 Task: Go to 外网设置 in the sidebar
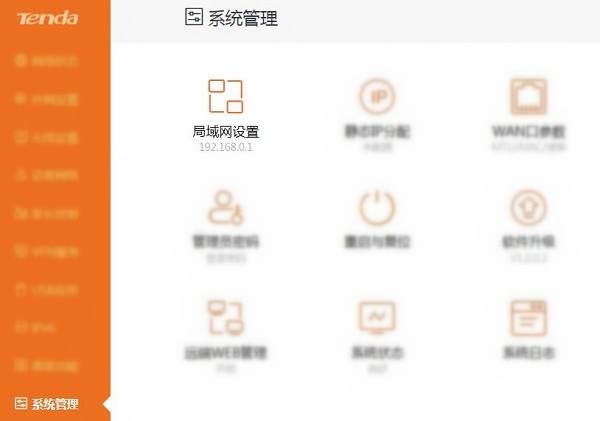[x=54, y=99]
